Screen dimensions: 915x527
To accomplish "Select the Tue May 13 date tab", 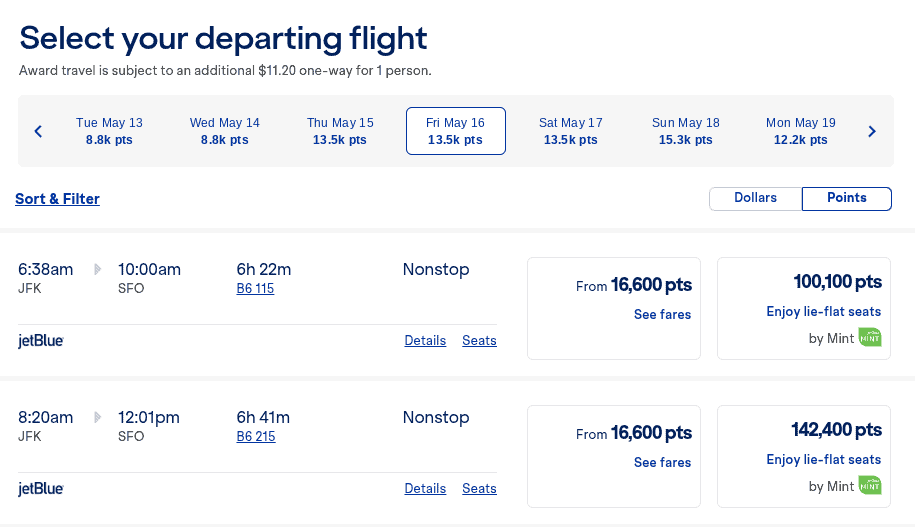I will click(109, 131).
